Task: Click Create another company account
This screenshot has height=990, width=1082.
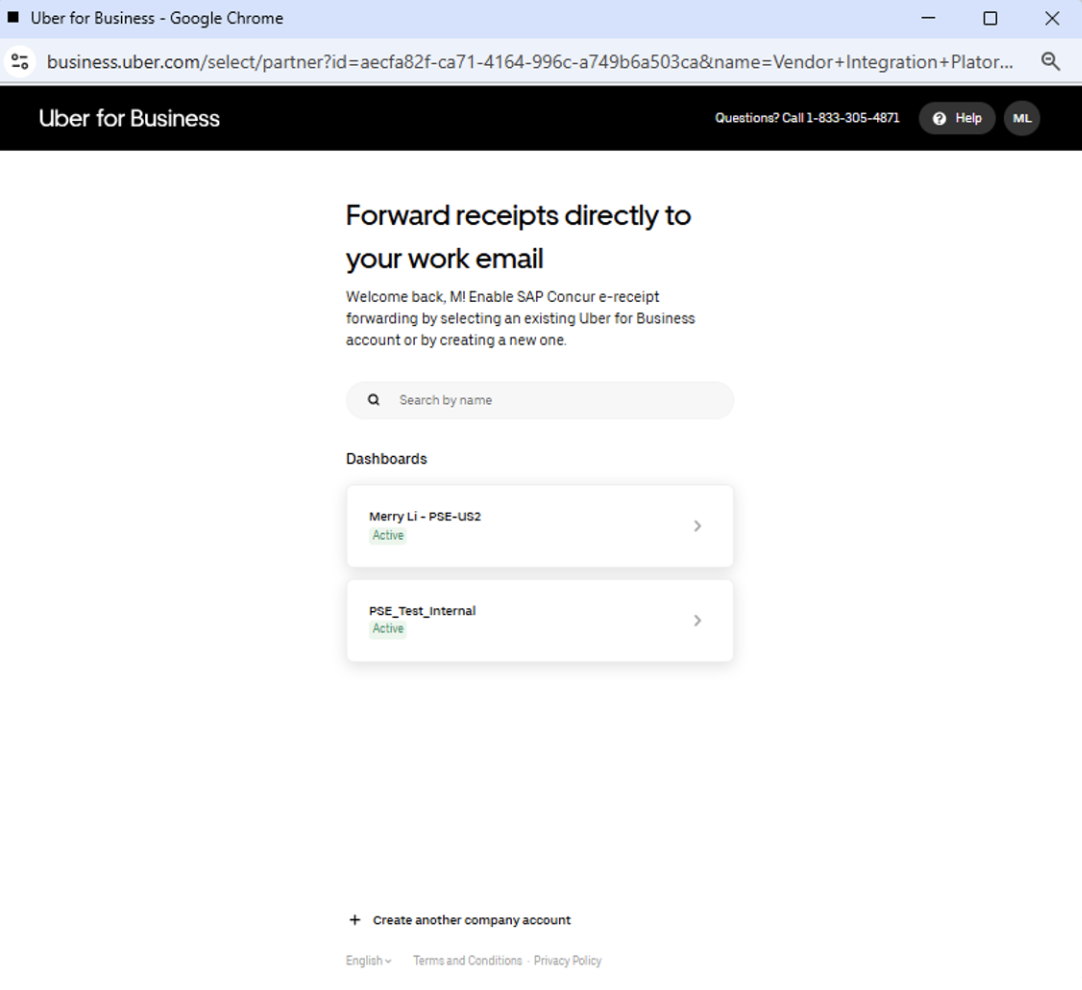Action: 471,920
